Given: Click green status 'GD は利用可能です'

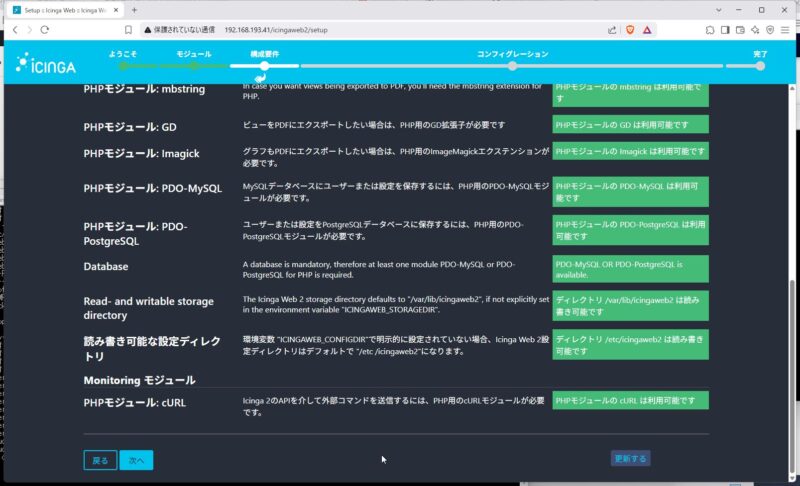Looking at the screenshot, I should (631, 124).
